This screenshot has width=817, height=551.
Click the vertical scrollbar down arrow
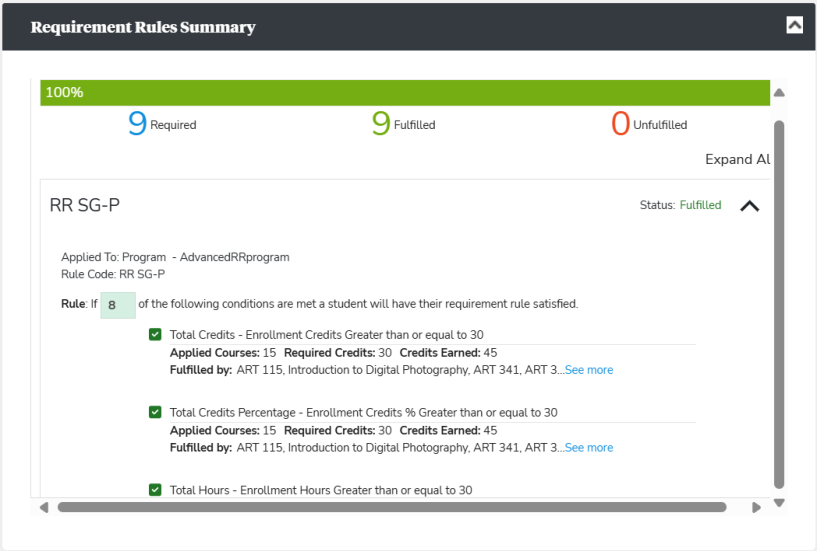pyautogui.click(x=779, y=502)
